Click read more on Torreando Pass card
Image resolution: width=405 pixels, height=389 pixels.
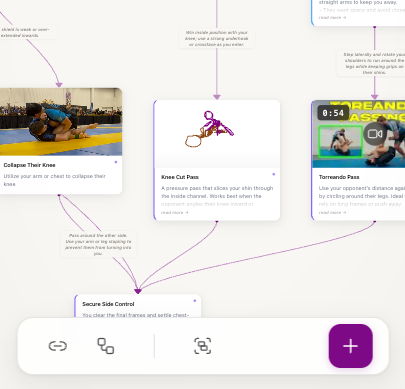332,212
